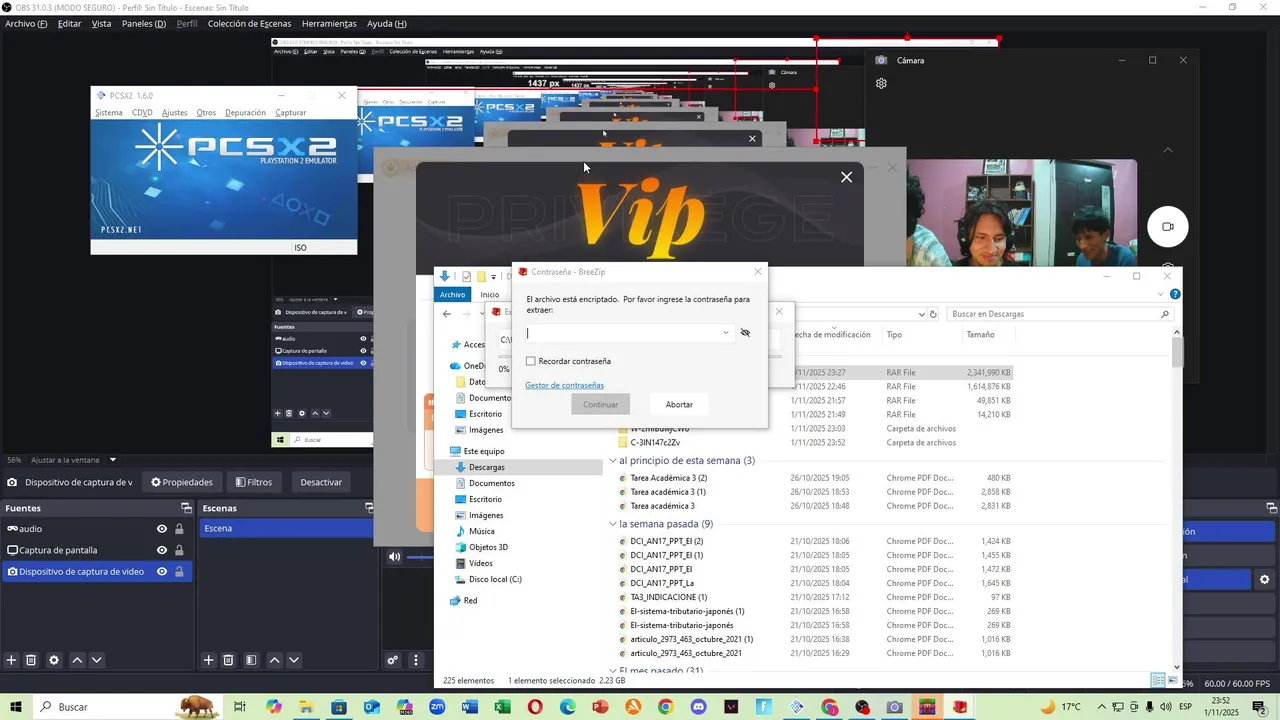Move the selected source up in Fuentes
1280x720 pixels.
77,660
